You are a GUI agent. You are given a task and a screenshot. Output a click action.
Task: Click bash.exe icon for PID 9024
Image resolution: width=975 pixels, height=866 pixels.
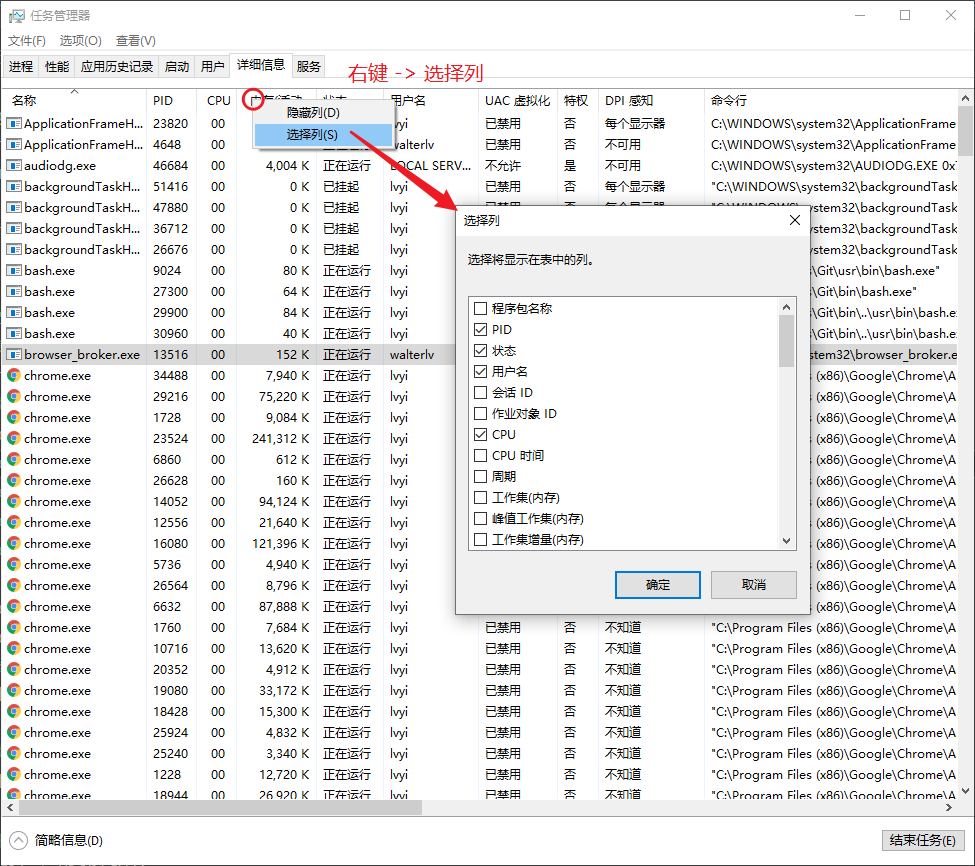coord(14,270)
